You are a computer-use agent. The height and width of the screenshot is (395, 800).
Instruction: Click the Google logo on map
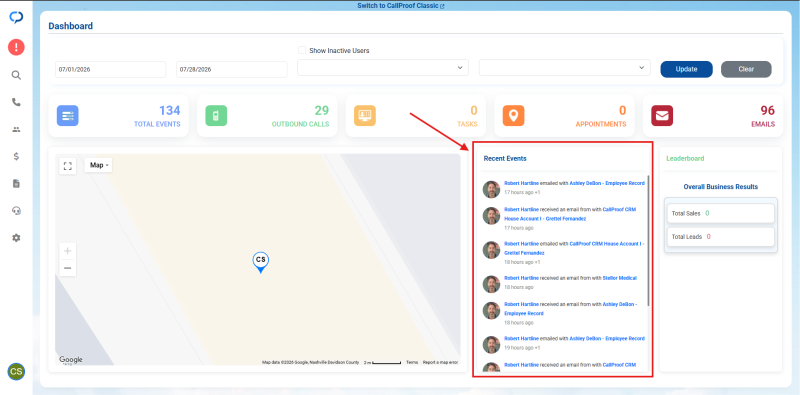coord(70,360)
